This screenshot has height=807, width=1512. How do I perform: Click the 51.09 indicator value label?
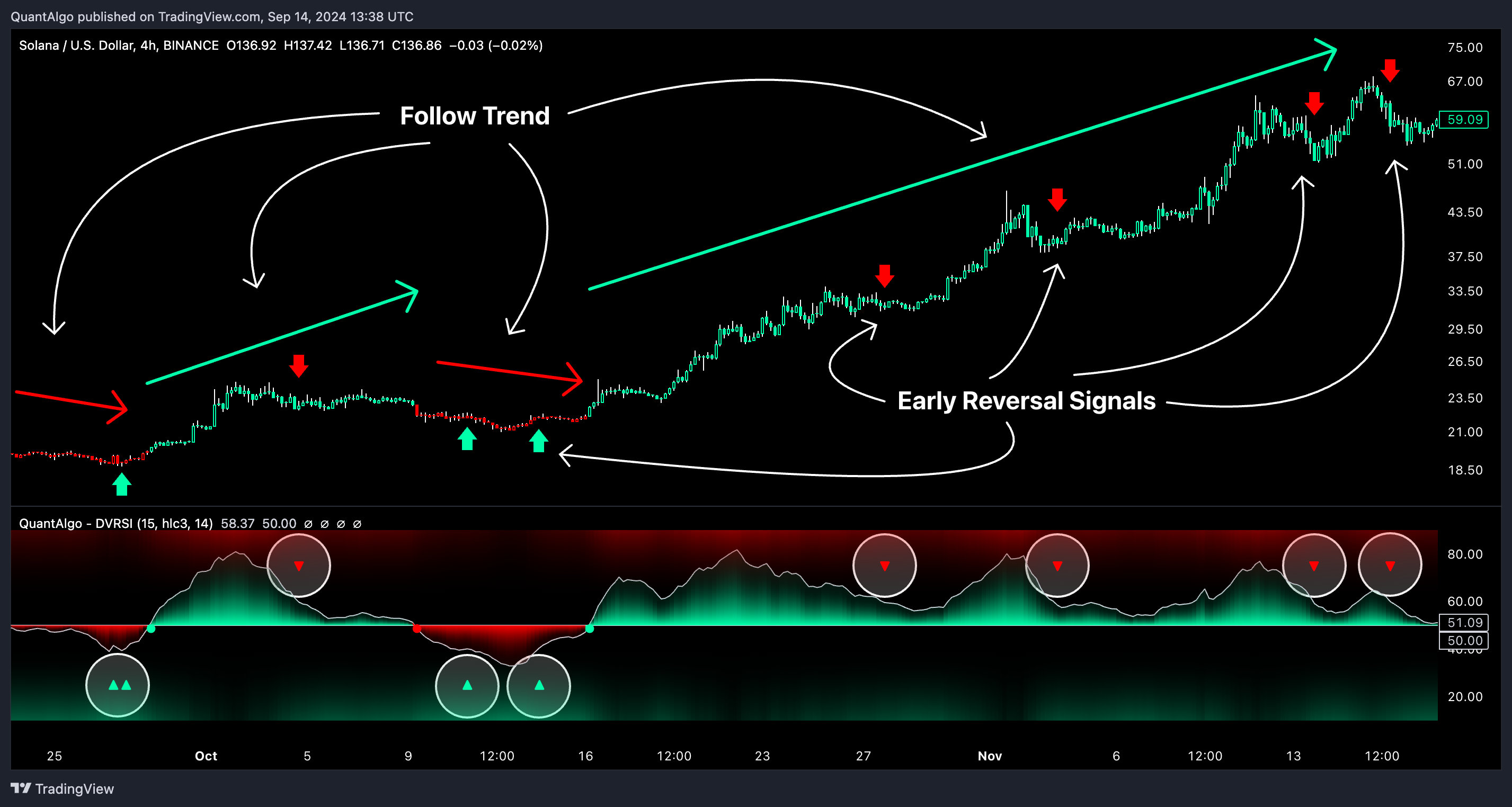pos(1464,622)
